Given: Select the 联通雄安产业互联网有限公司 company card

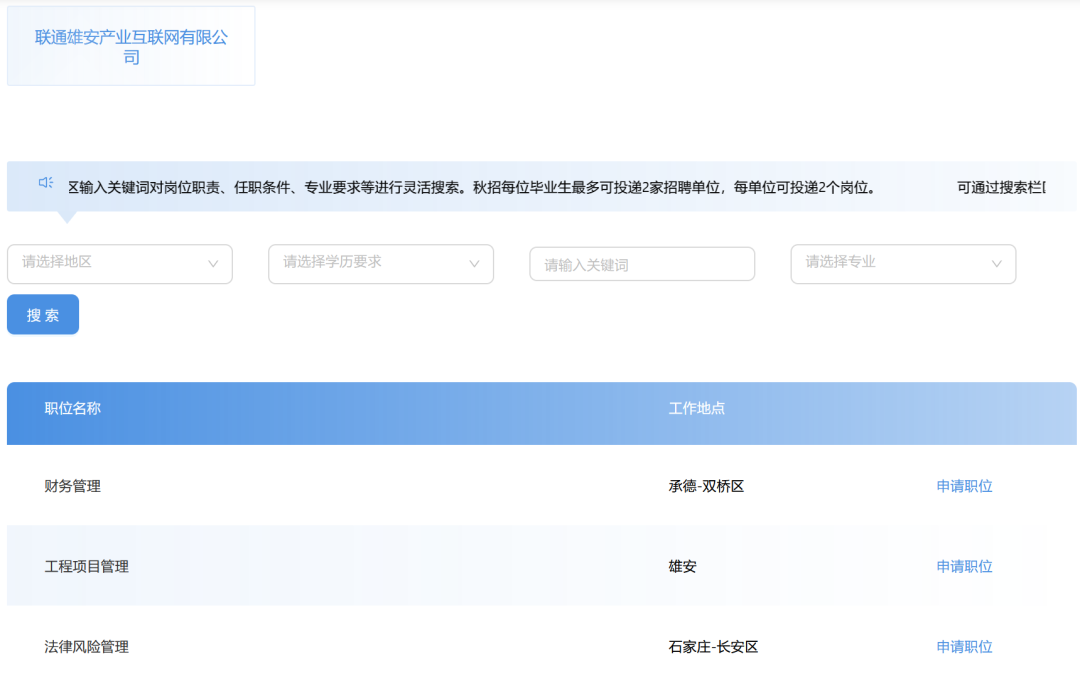Looking at the screenshot, I should [x=131, y=46].
